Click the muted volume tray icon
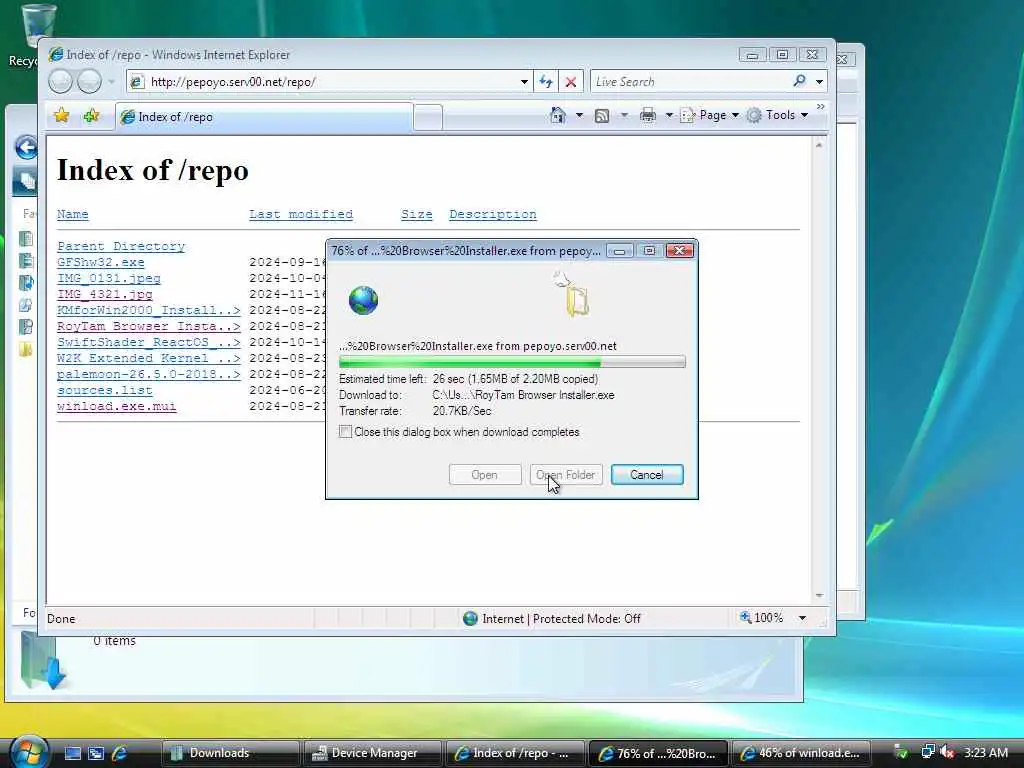The image size is (1024, 768). point(948,752)
